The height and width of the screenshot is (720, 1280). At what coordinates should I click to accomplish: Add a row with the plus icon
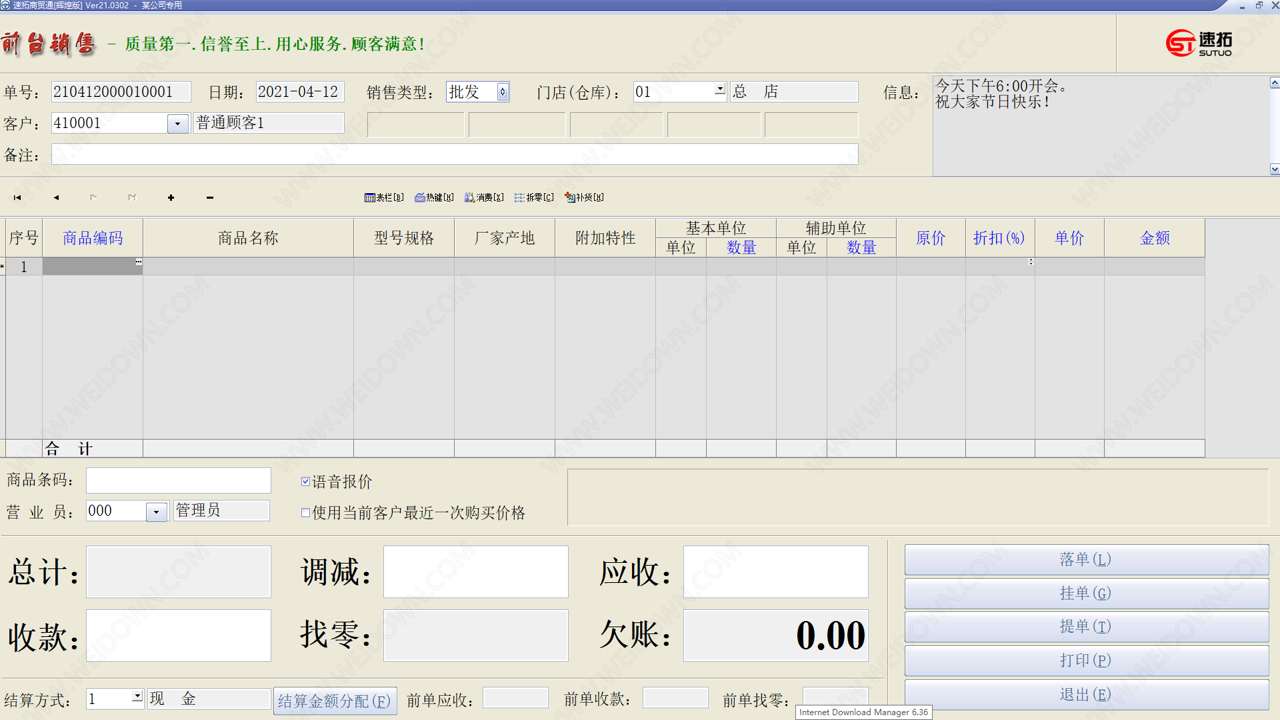(171, 198)
